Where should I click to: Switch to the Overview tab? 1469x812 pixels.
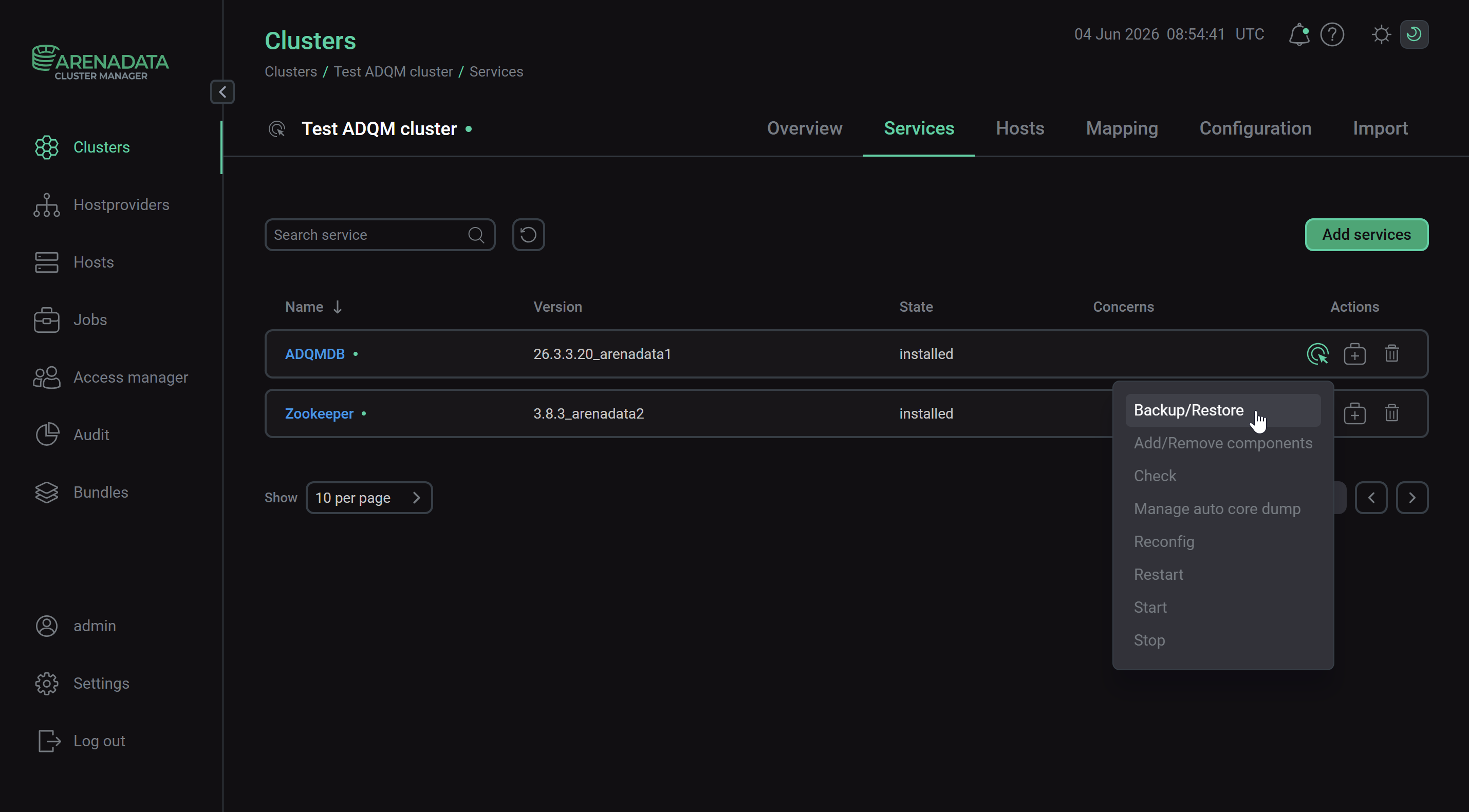(x=805, y=128)
